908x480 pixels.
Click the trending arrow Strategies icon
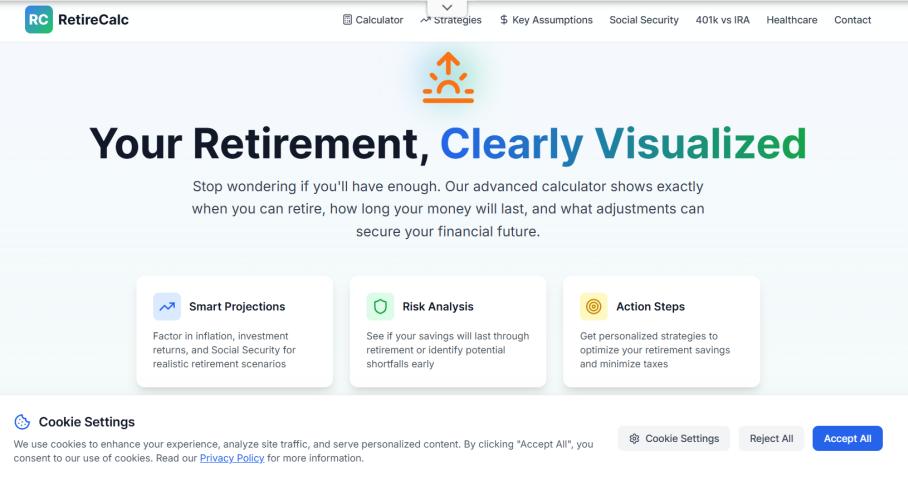(x=426, y=20)
